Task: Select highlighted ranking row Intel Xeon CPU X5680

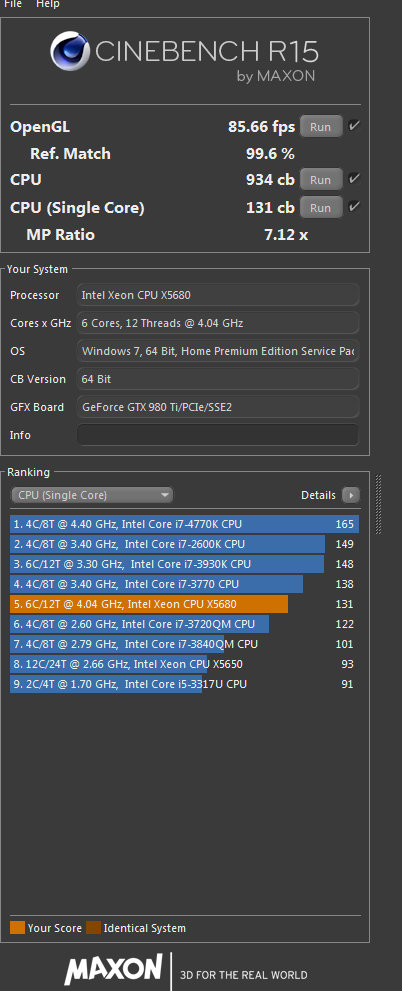Action: click(185, 604)
